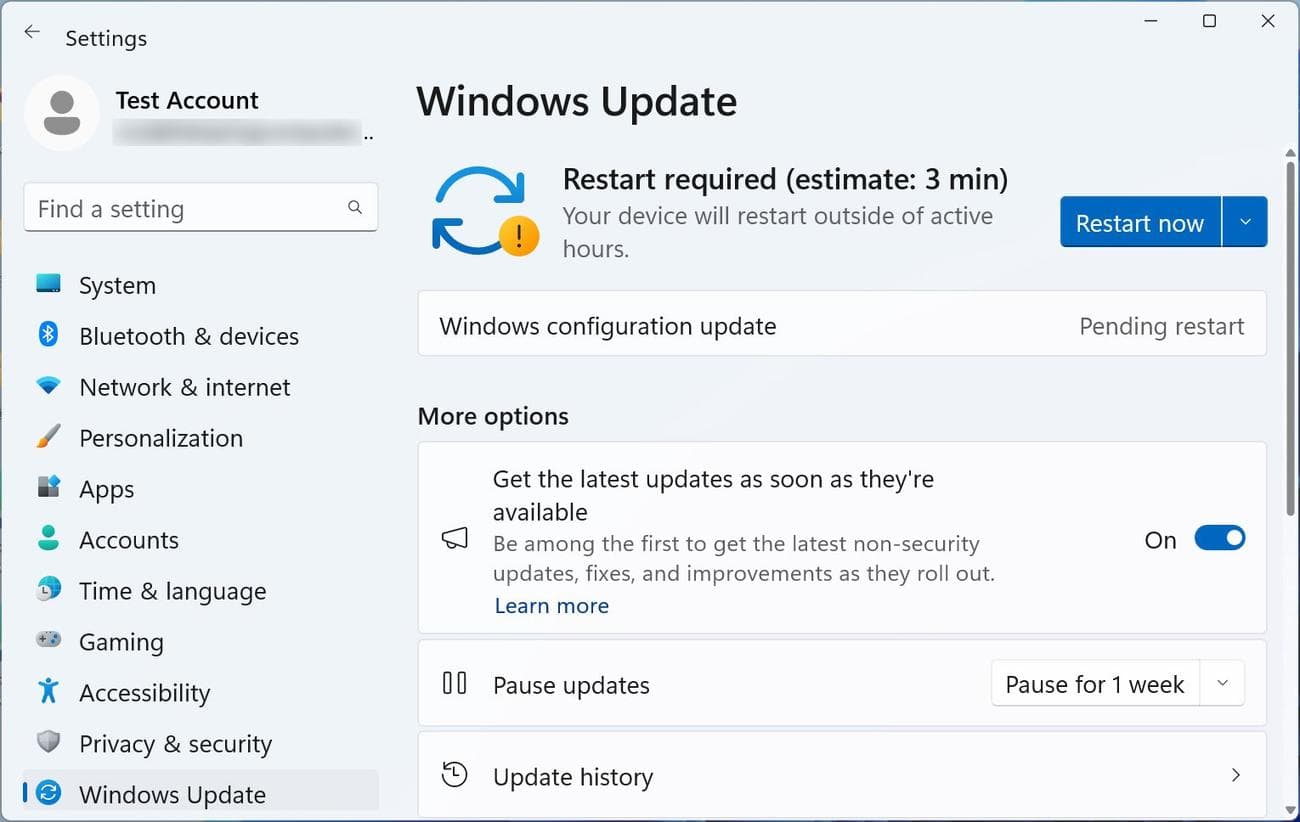This screenshot has width=1300, height=822.
Task: Open the Learn more link
Action: pos(551,605)
